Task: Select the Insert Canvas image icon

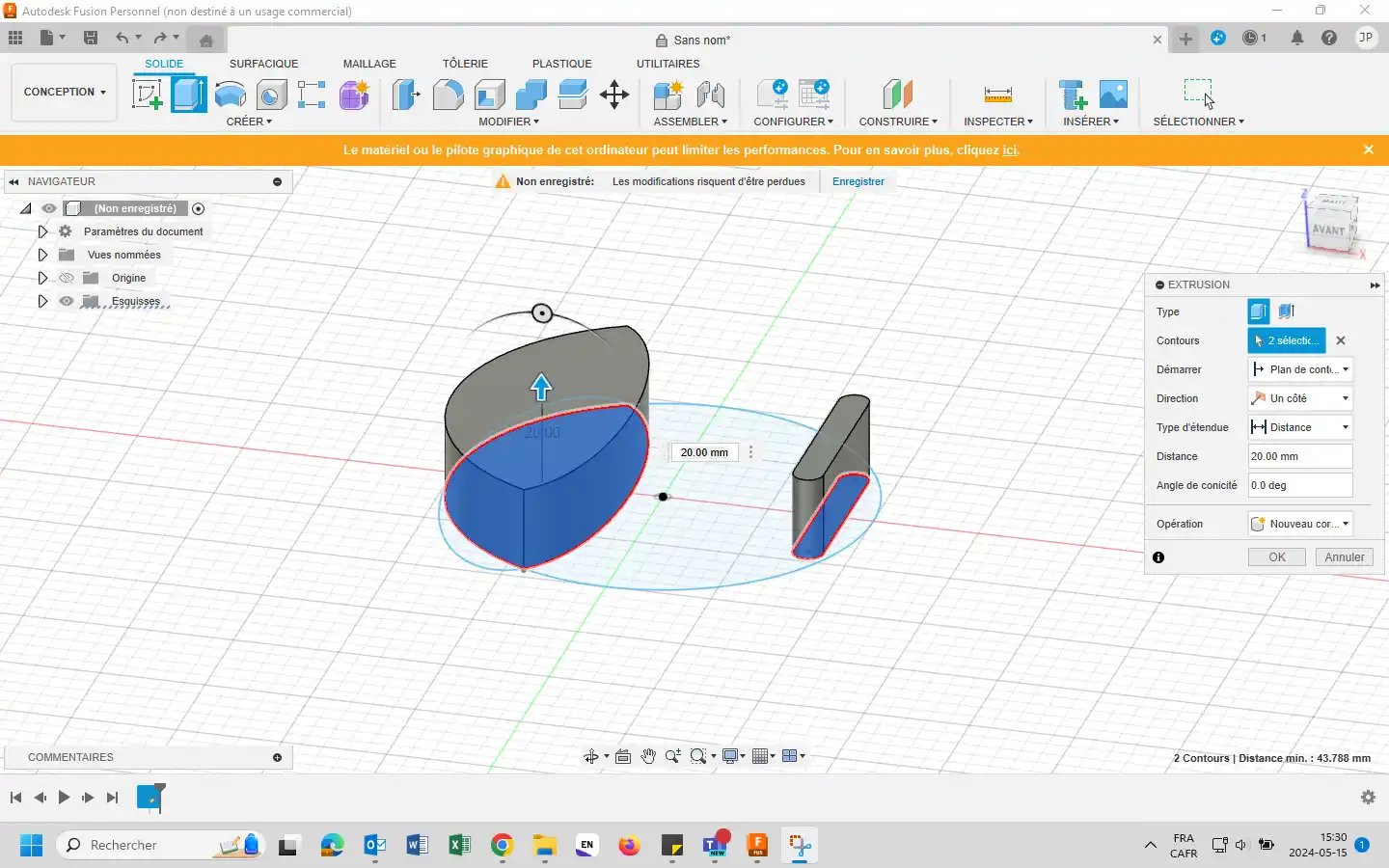Action: 1113,95
